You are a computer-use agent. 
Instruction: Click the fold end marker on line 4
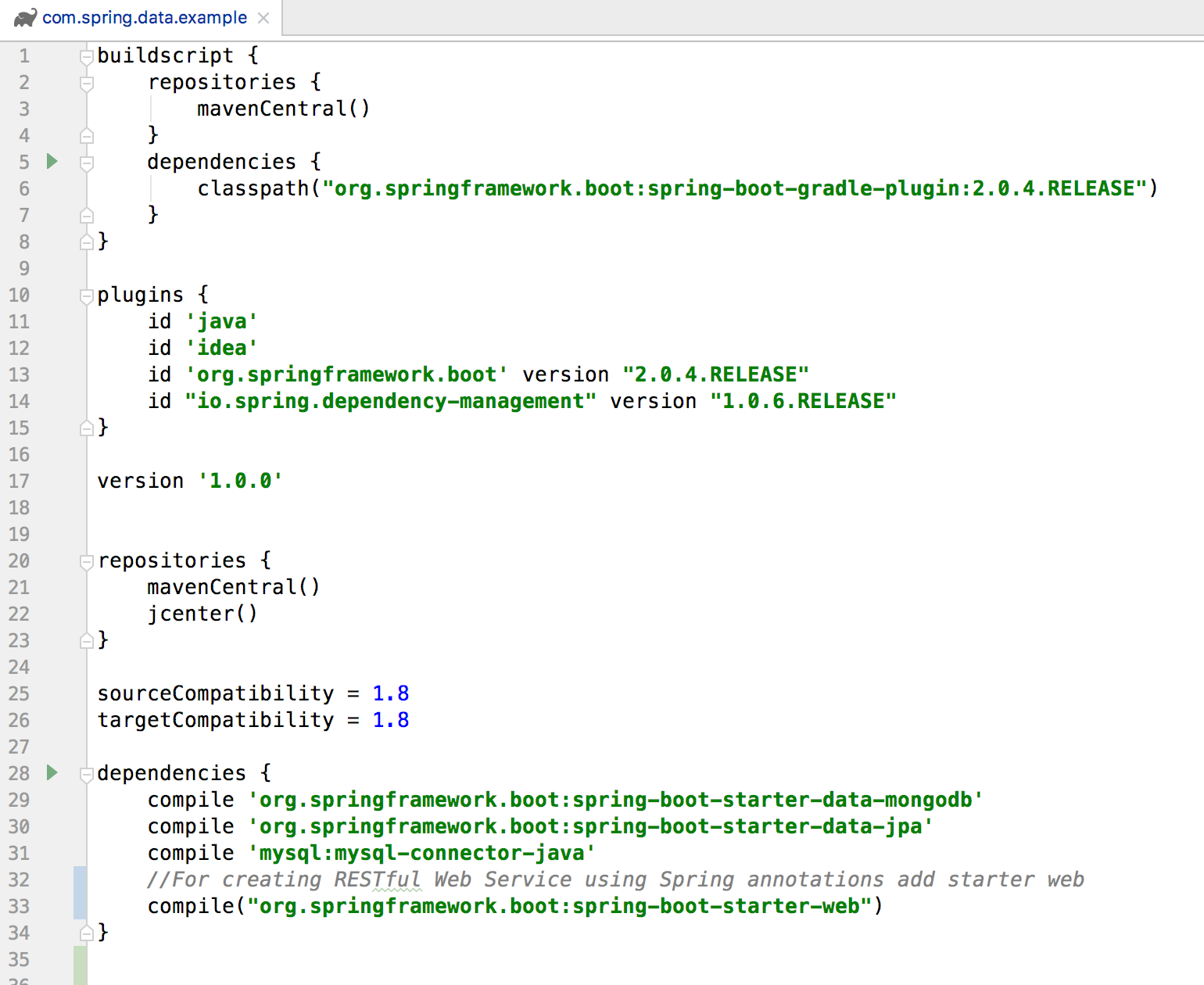point(87,136)
